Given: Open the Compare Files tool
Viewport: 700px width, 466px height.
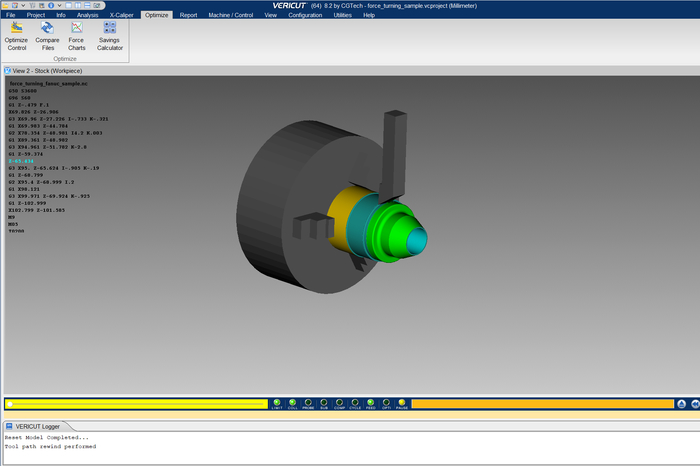Looking at the screenshot, I should [47, 37].
